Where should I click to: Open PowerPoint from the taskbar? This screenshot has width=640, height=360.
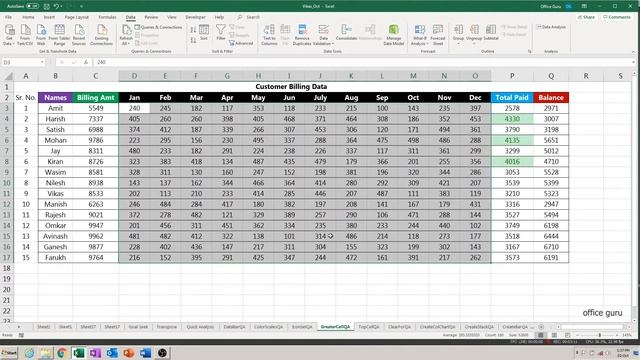(129, 353)
